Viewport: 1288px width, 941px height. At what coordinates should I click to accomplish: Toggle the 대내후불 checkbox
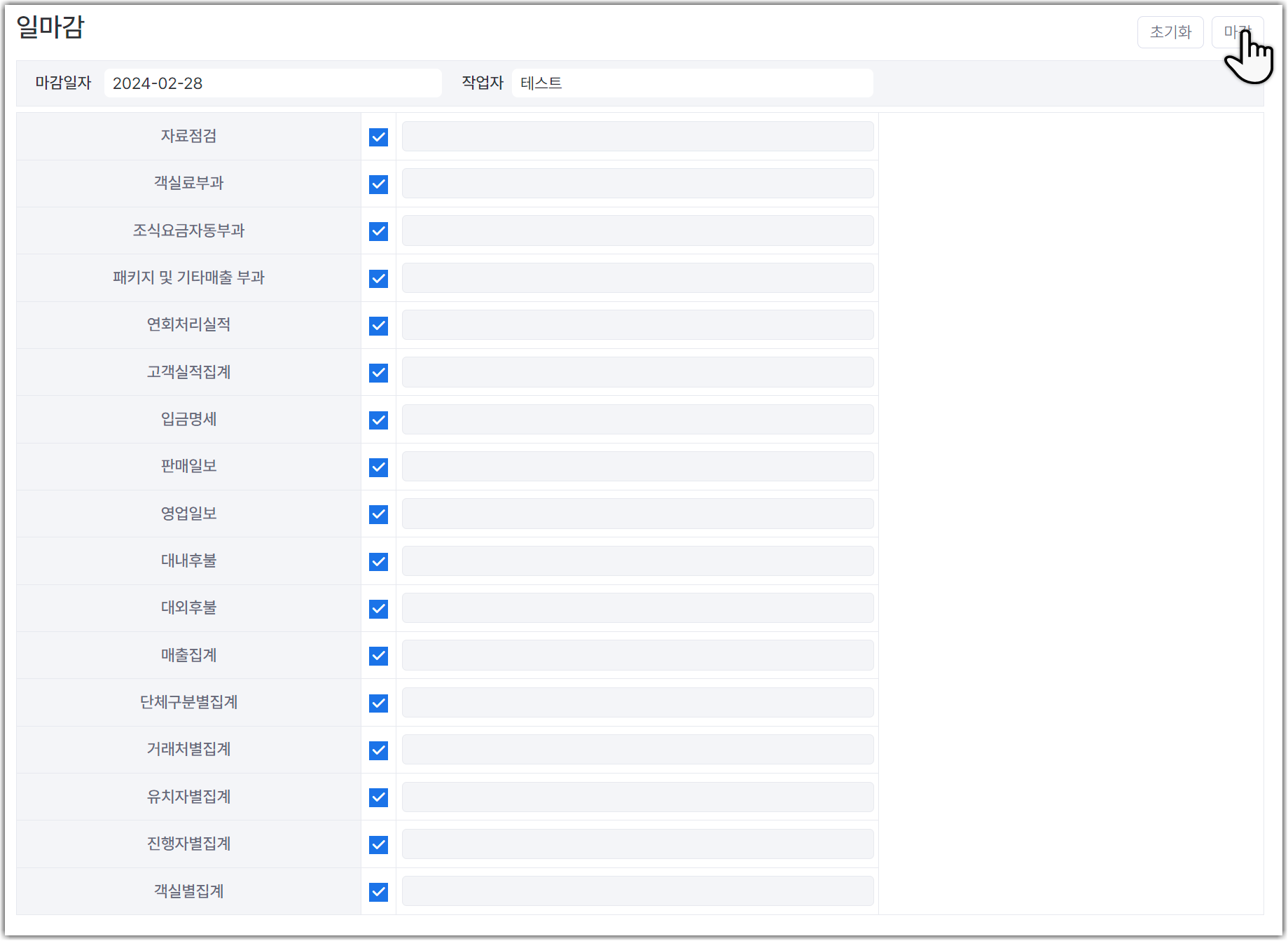click(x=379, y=562)
